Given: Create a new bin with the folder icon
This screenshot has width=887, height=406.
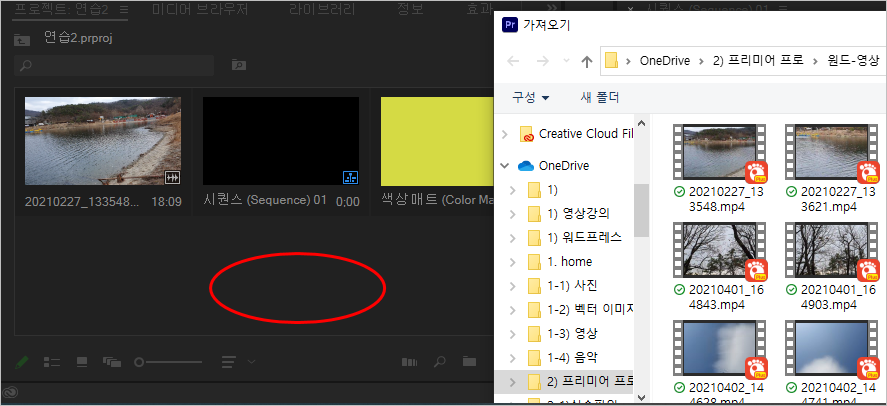Looking at the screenshot, I should pos(469,361).
